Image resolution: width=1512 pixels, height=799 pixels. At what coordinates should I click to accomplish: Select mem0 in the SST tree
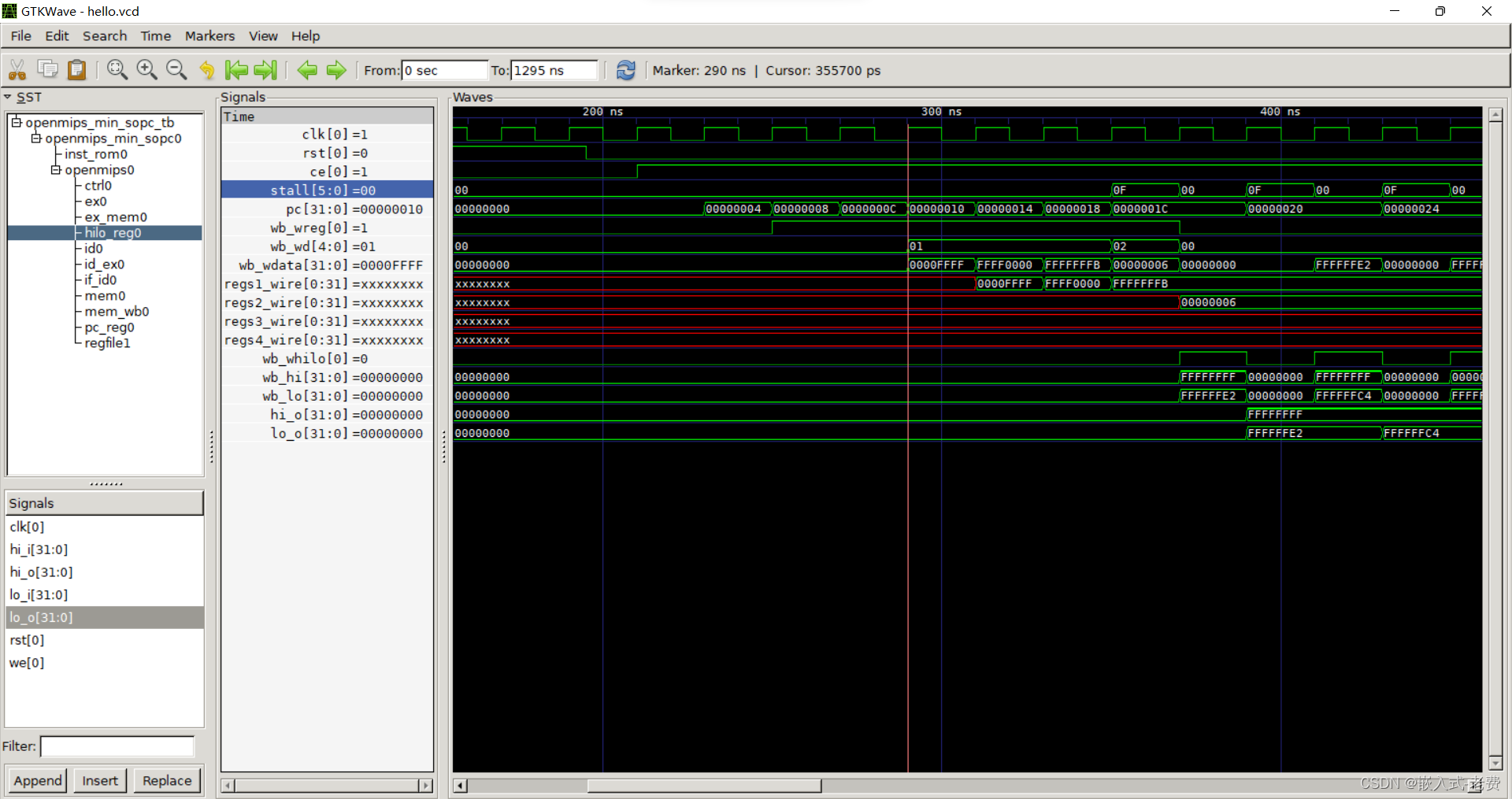tap(105, 295)
